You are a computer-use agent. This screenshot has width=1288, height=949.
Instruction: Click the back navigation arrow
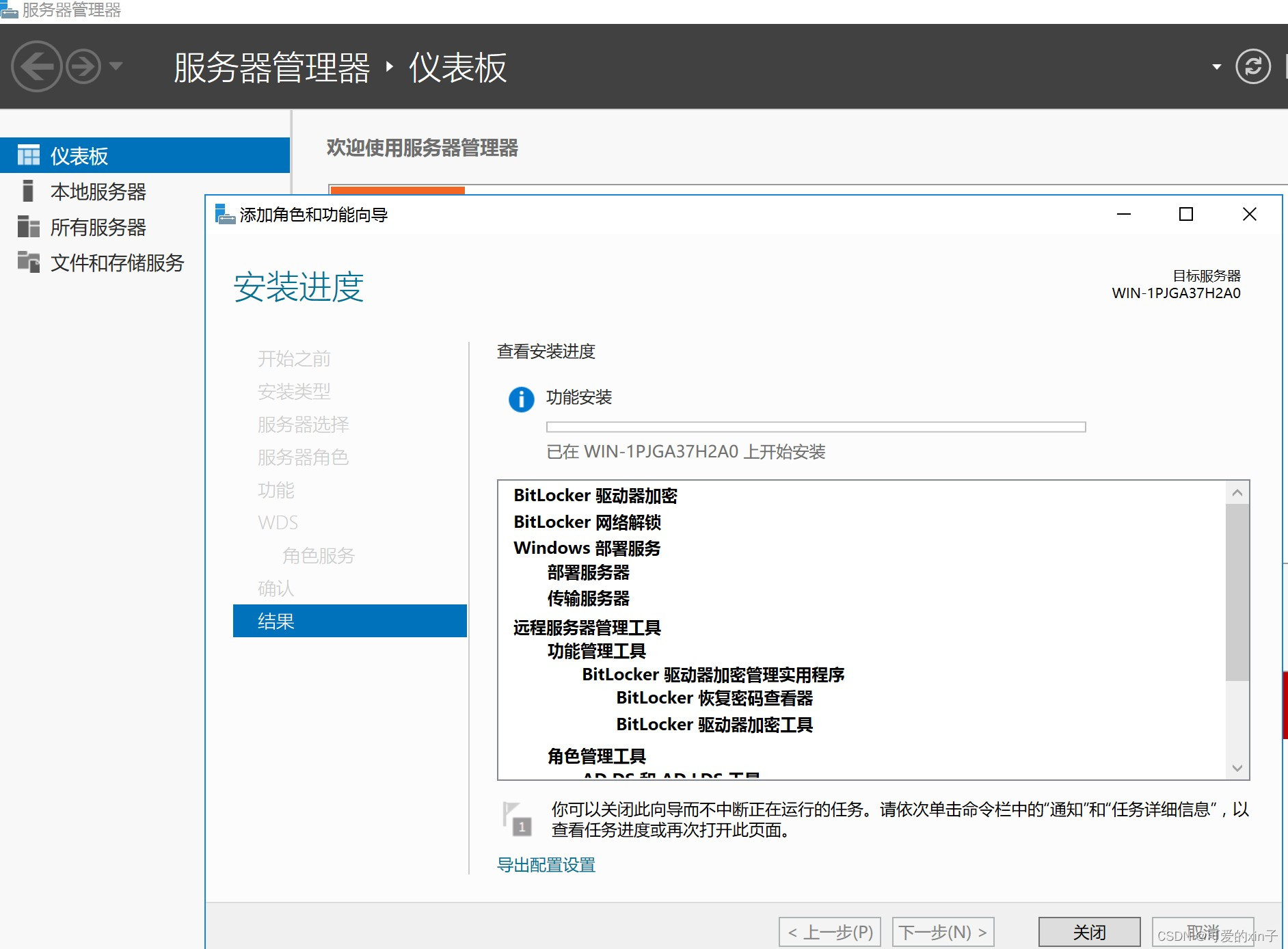(36, 66)
